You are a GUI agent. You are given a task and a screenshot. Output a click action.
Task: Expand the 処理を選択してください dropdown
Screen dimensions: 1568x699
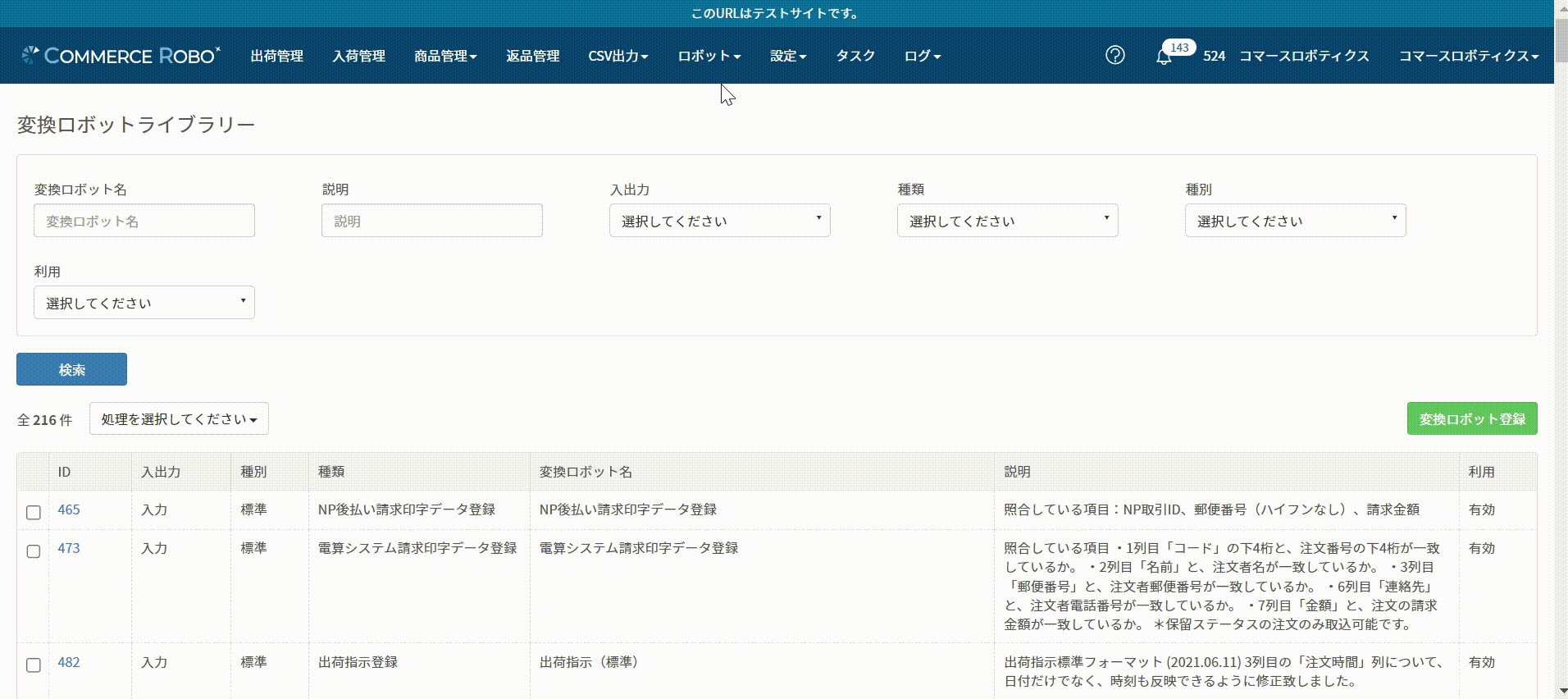pyautogui.click(x=179, y=419)
